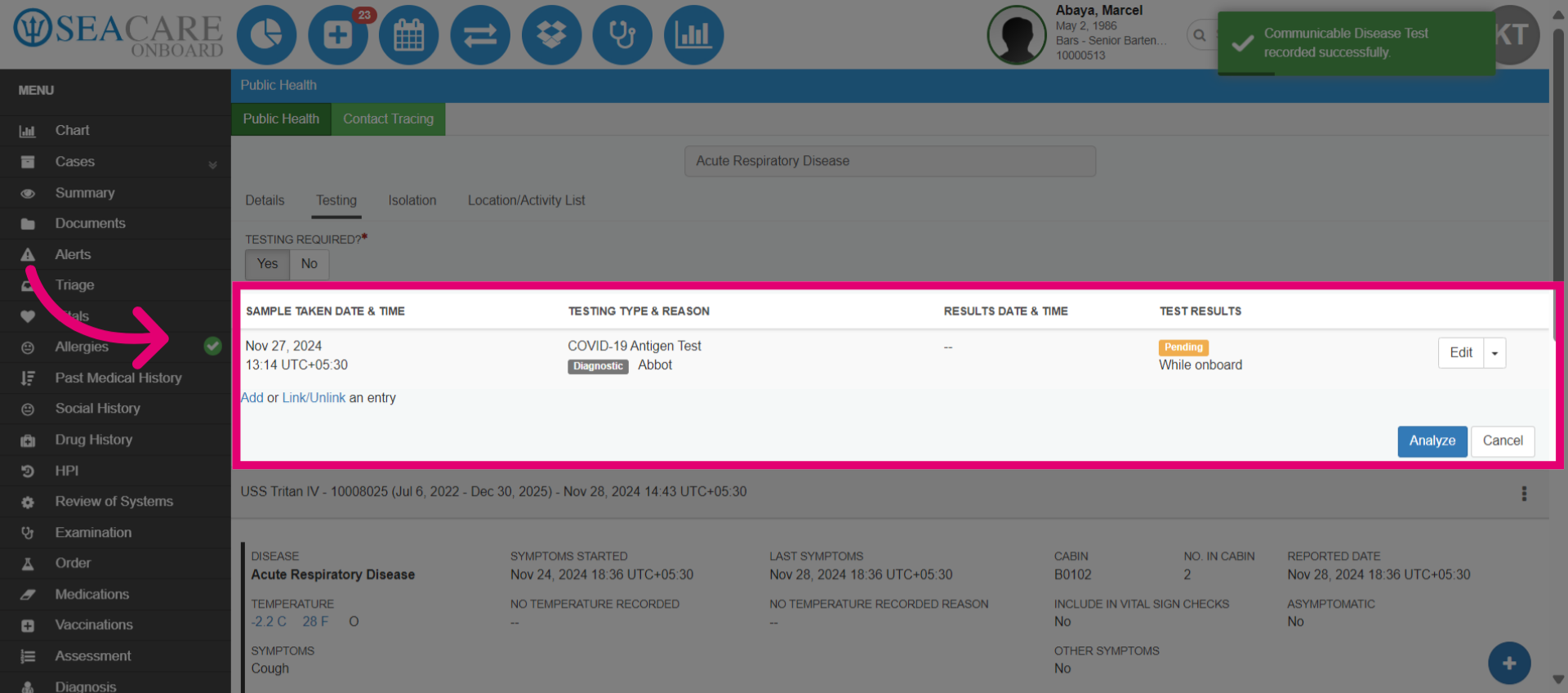Click the patient avatar photo

click(x=1017, y=35)
